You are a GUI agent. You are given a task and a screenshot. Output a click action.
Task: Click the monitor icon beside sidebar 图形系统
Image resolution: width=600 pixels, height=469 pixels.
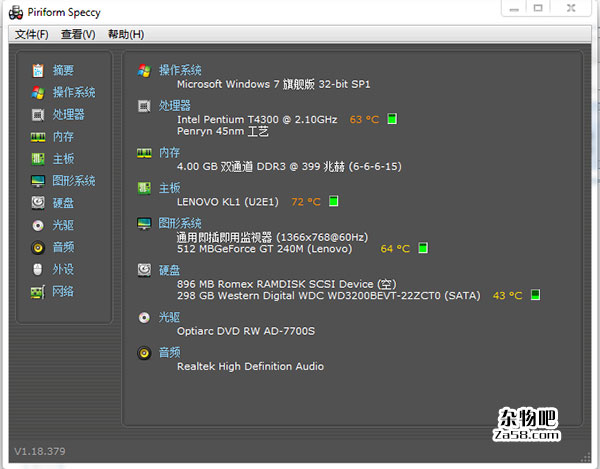click(38, 181)
